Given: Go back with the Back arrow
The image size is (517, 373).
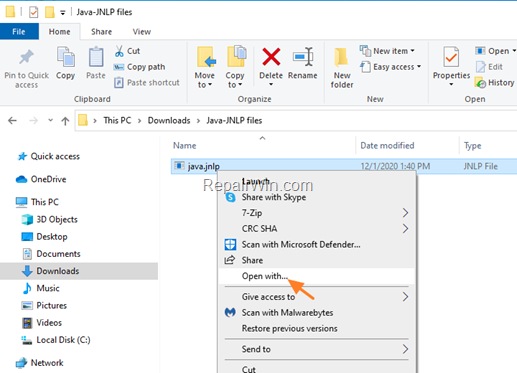Looking at the screenshot, I should pyautogui.click(x=12, y=120).
